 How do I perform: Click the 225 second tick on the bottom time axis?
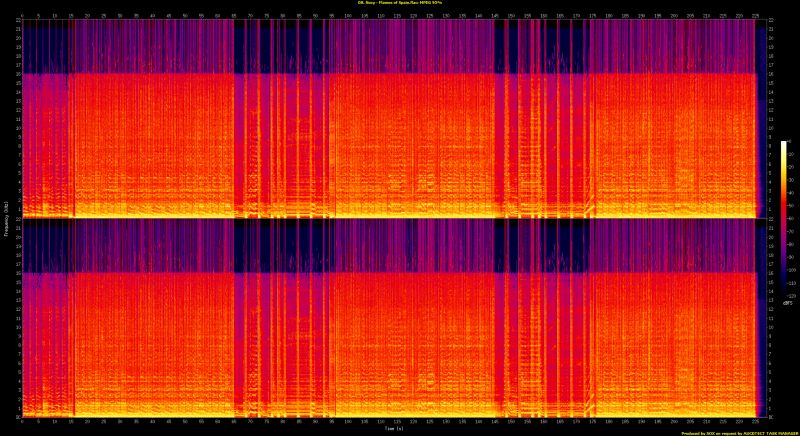click(756, 422)
